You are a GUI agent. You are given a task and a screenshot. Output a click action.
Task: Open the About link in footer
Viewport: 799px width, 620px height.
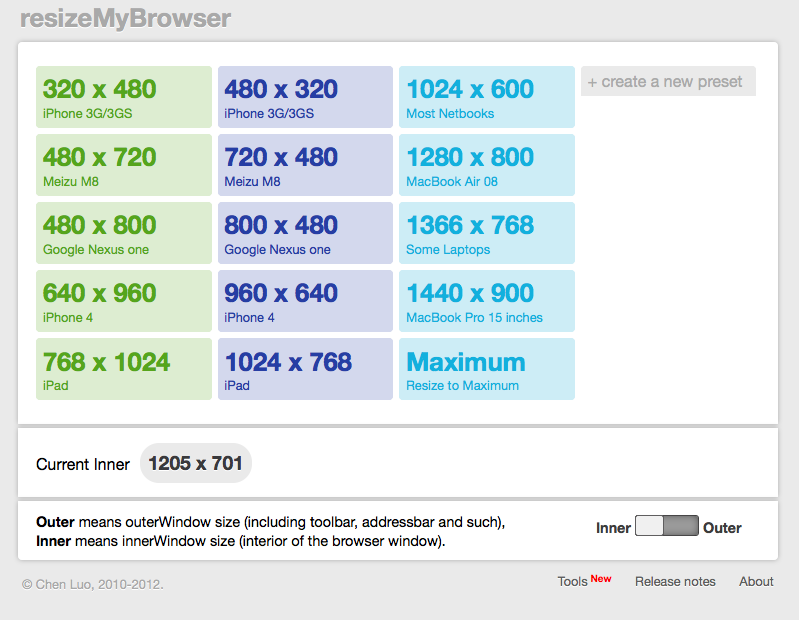[x=756, y=581]
